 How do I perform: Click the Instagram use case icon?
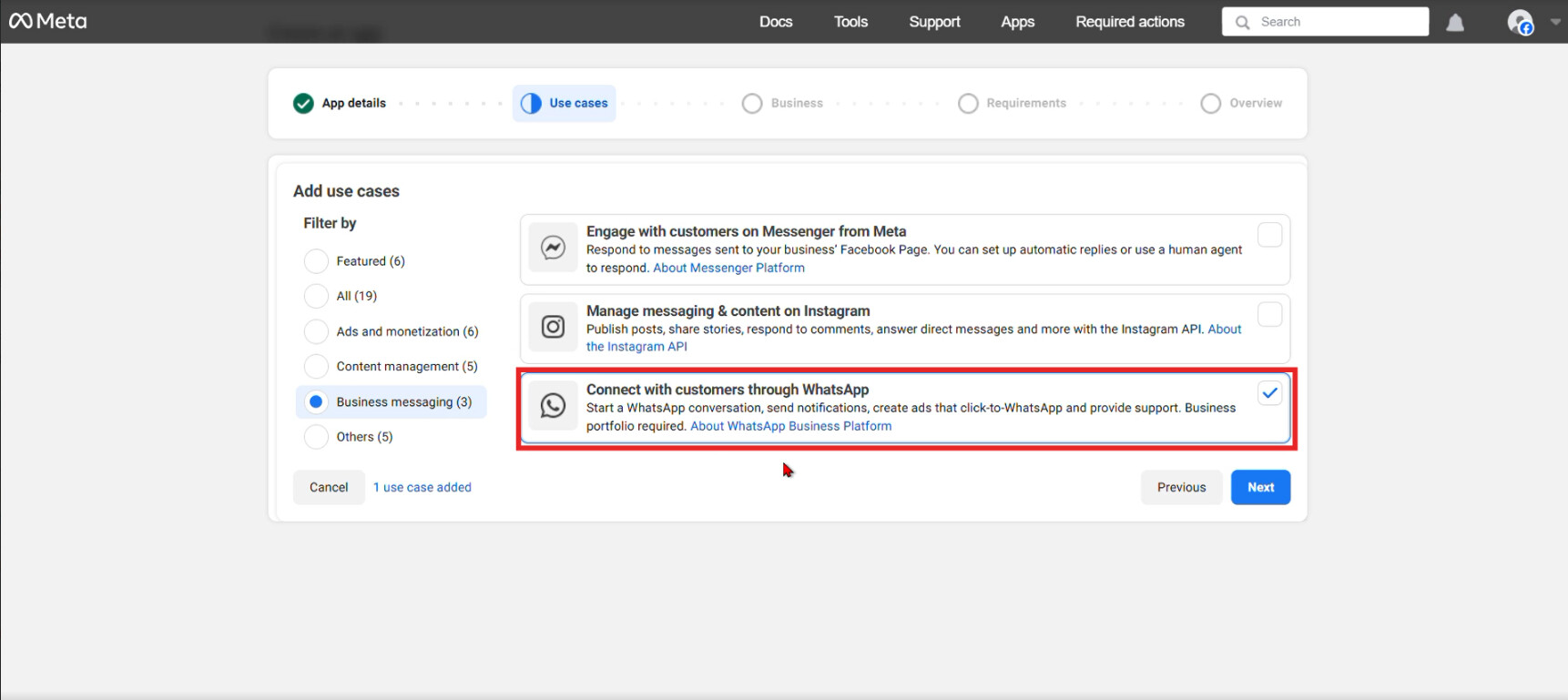[x=553, y=327]
